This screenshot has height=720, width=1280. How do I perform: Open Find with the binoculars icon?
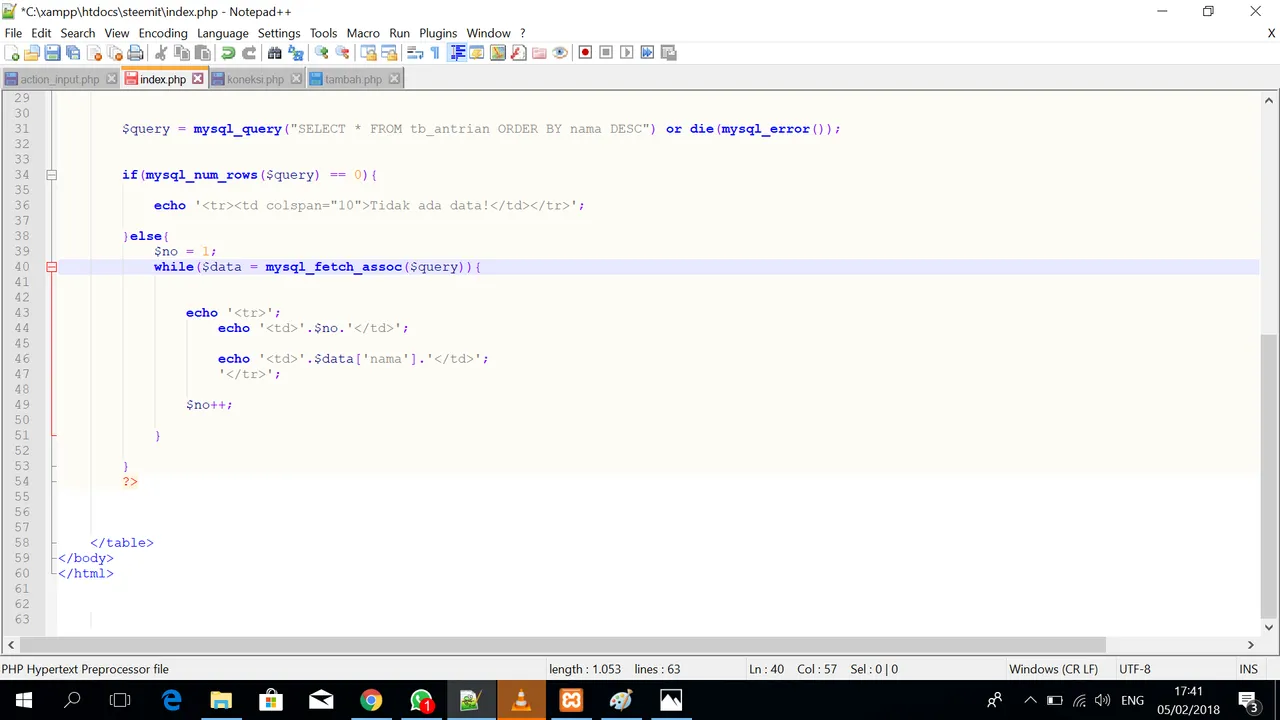(x=274, y=52)
